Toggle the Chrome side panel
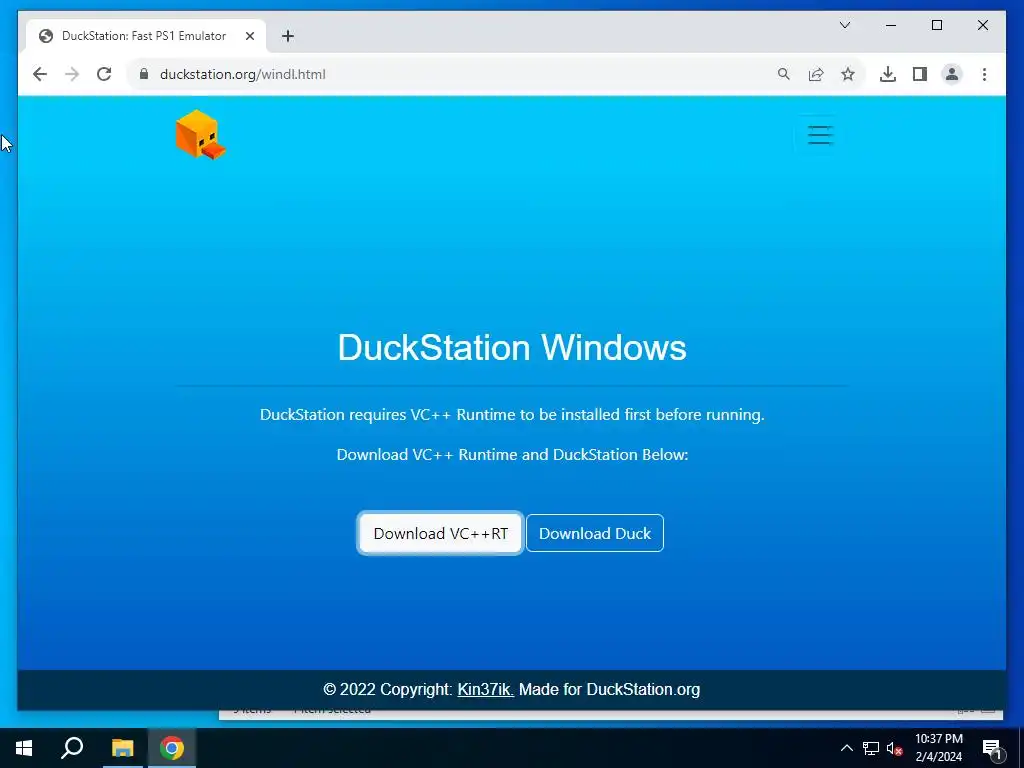The image size is (1024, 768). (x=920, y=74)
